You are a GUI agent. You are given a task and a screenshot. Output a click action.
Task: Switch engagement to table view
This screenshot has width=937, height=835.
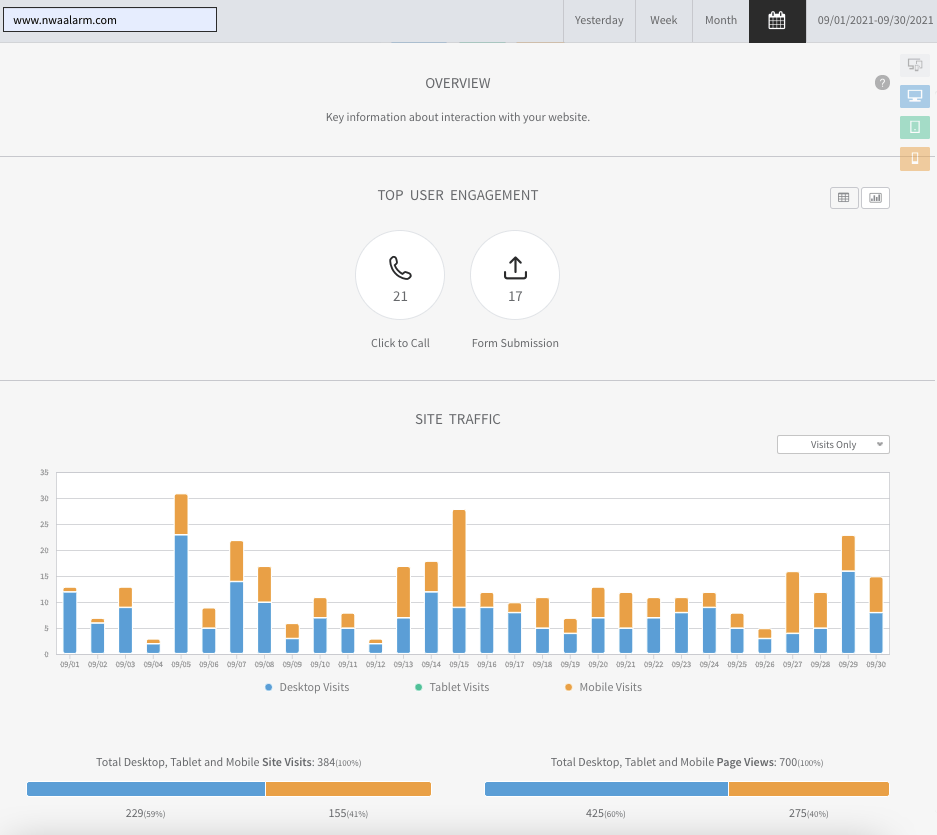point(844,198)
